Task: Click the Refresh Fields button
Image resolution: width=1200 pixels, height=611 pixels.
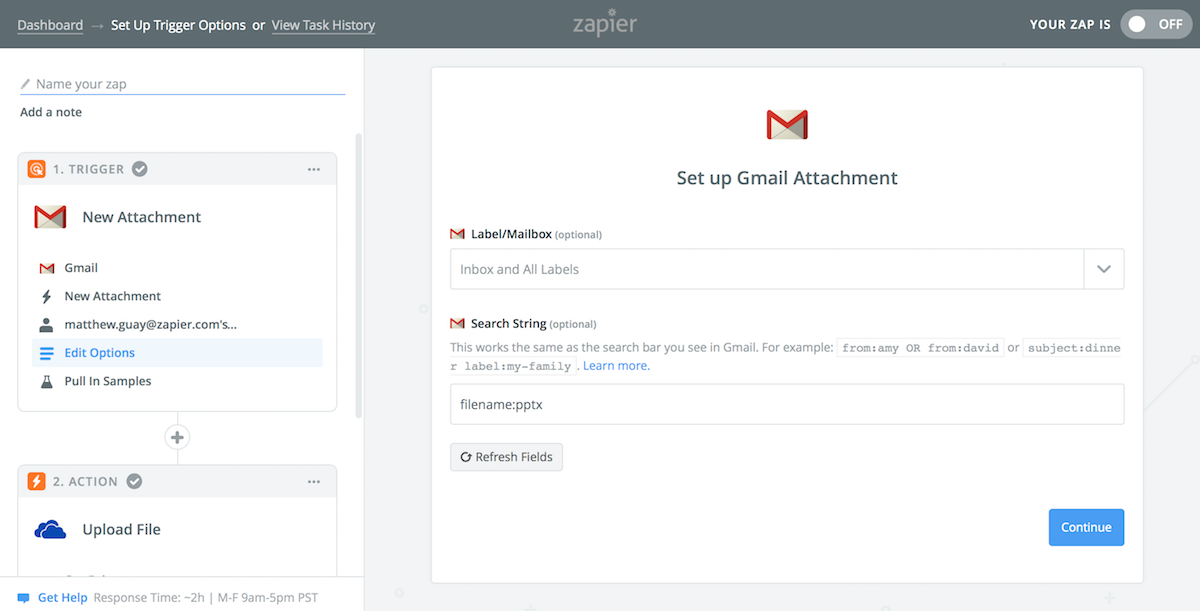Action: click(x=507, y=457)
